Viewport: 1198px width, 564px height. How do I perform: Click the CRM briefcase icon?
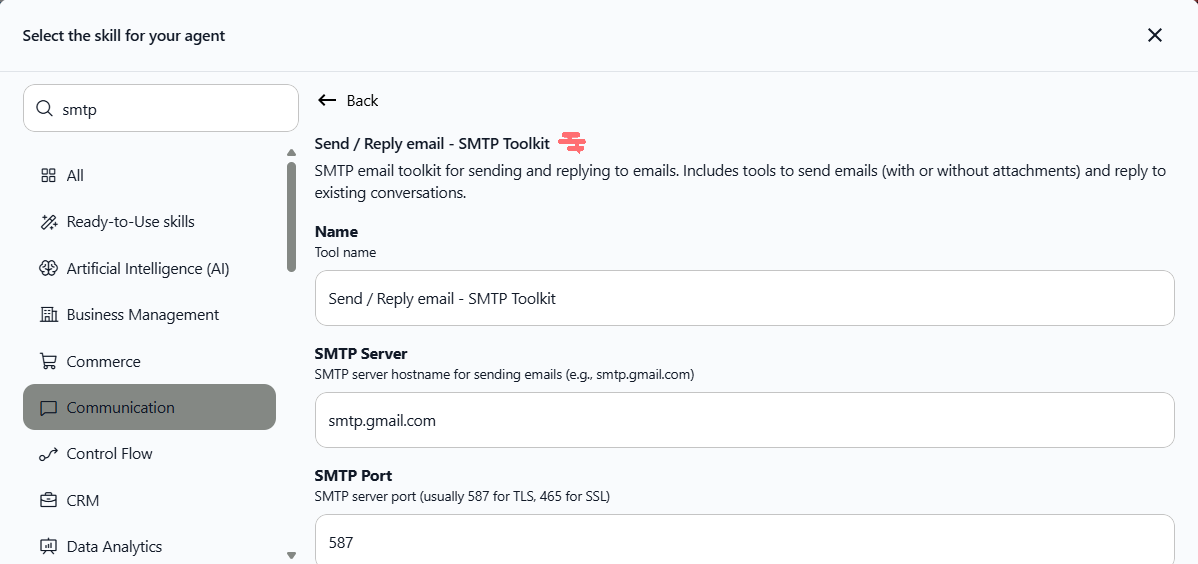pos(48,500)
